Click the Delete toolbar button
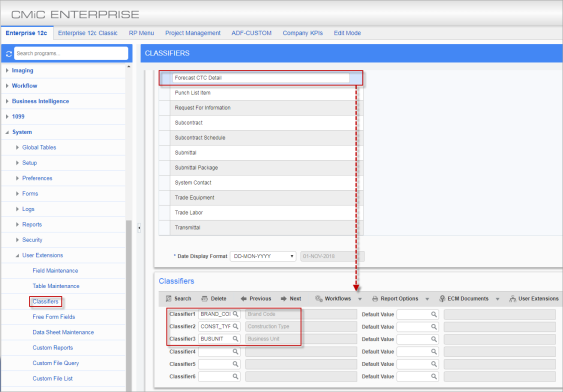Screen dimensions: 563x392 pyautogui.click(x=214, y=299)
